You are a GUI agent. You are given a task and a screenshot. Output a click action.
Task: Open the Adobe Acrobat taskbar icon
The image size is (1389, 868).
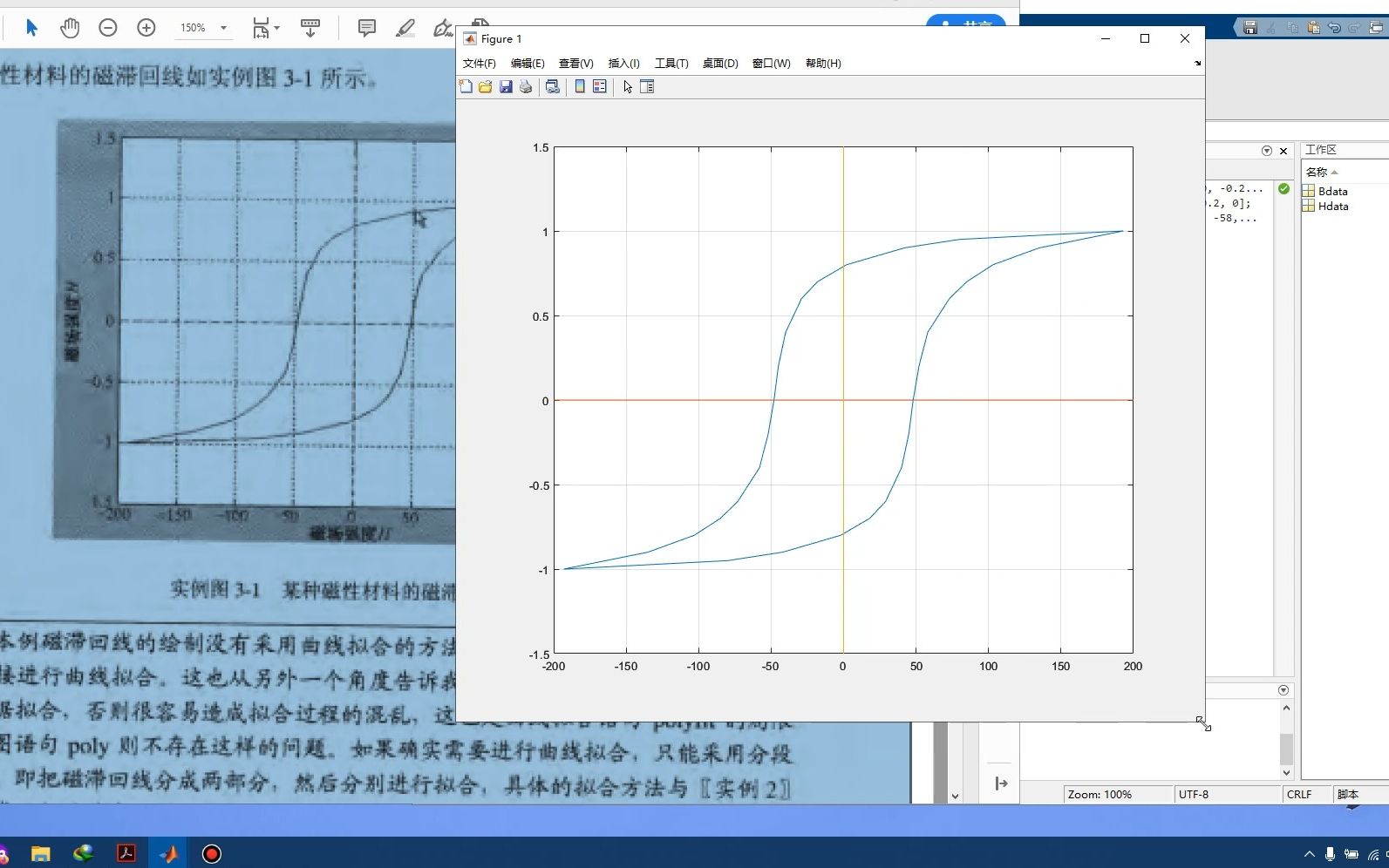pyautogui.click(x=126, y=853)
